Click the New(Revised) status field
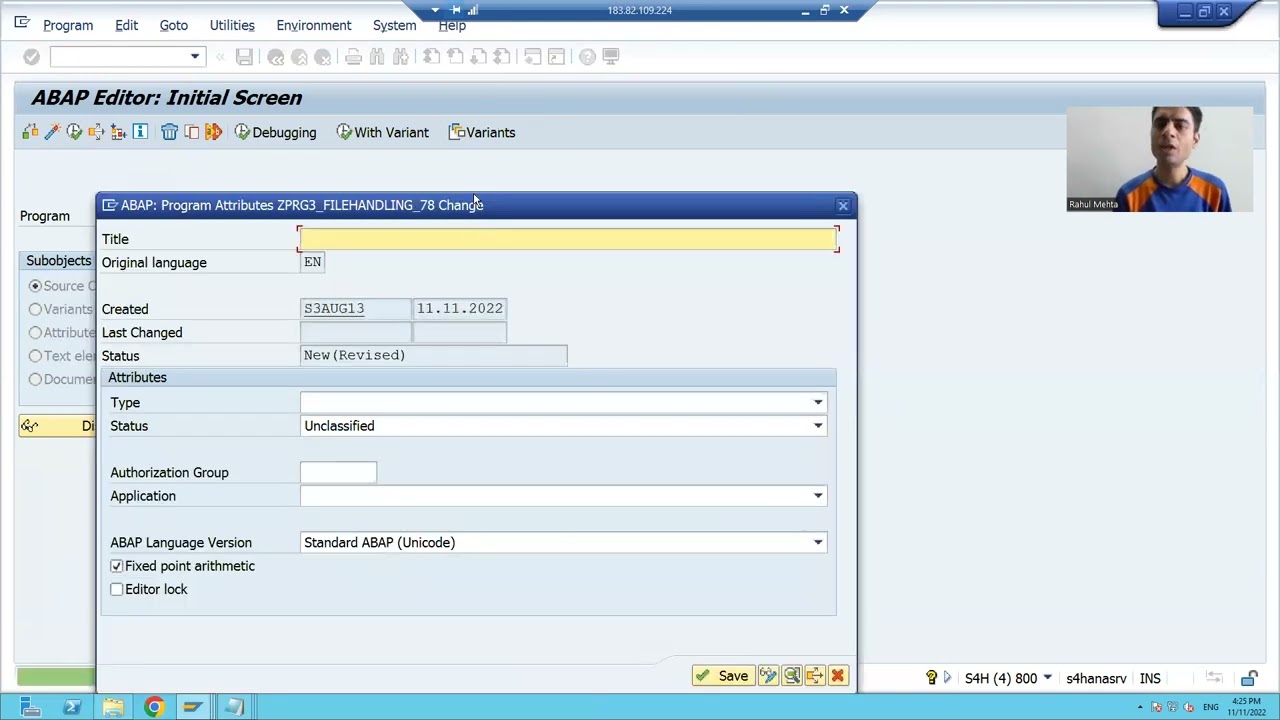This screenshot has width=1280, height=720. pos(433,355)
